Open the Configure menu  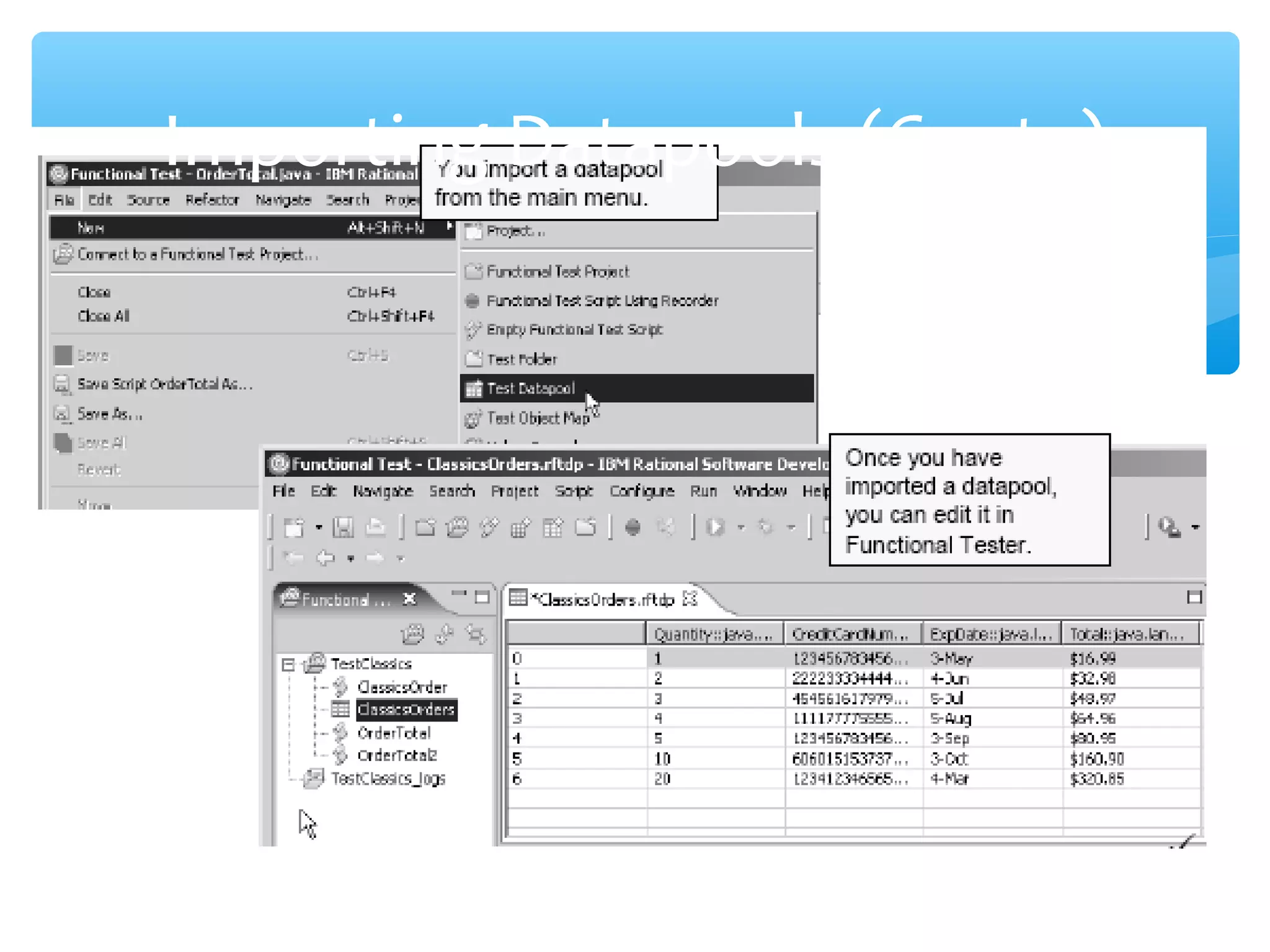[642, 491]
